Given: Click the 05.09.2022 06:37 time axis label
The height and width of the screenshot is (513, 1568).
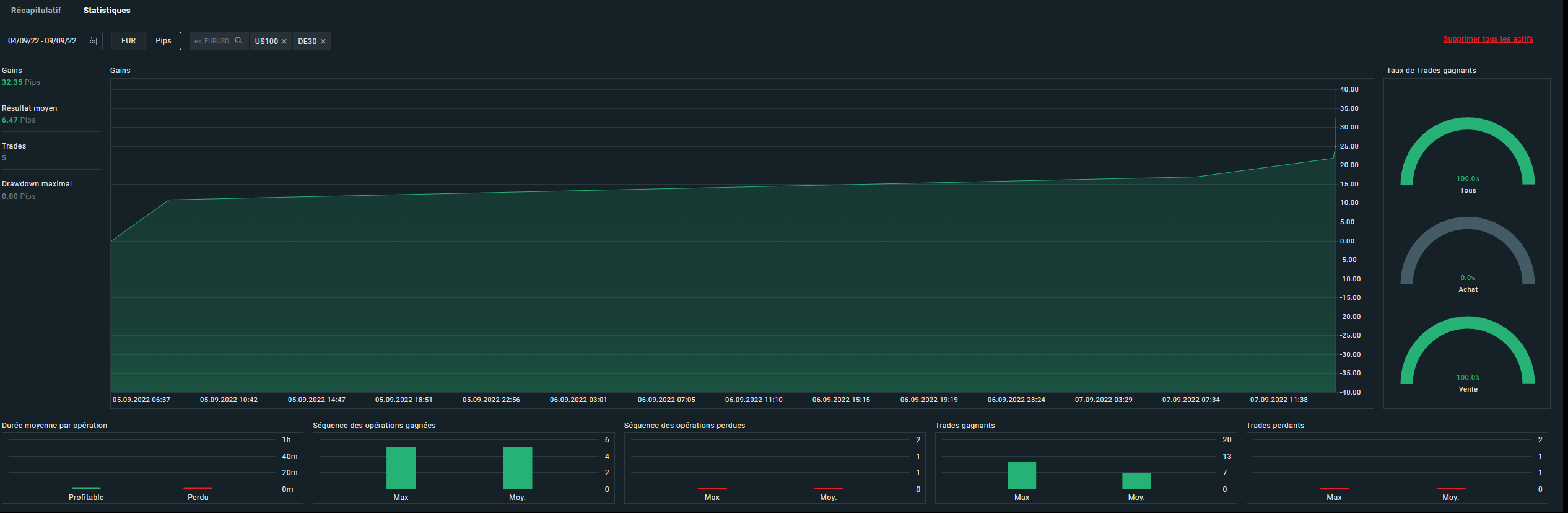Looking at the screenshot, I should pos(141,400).
